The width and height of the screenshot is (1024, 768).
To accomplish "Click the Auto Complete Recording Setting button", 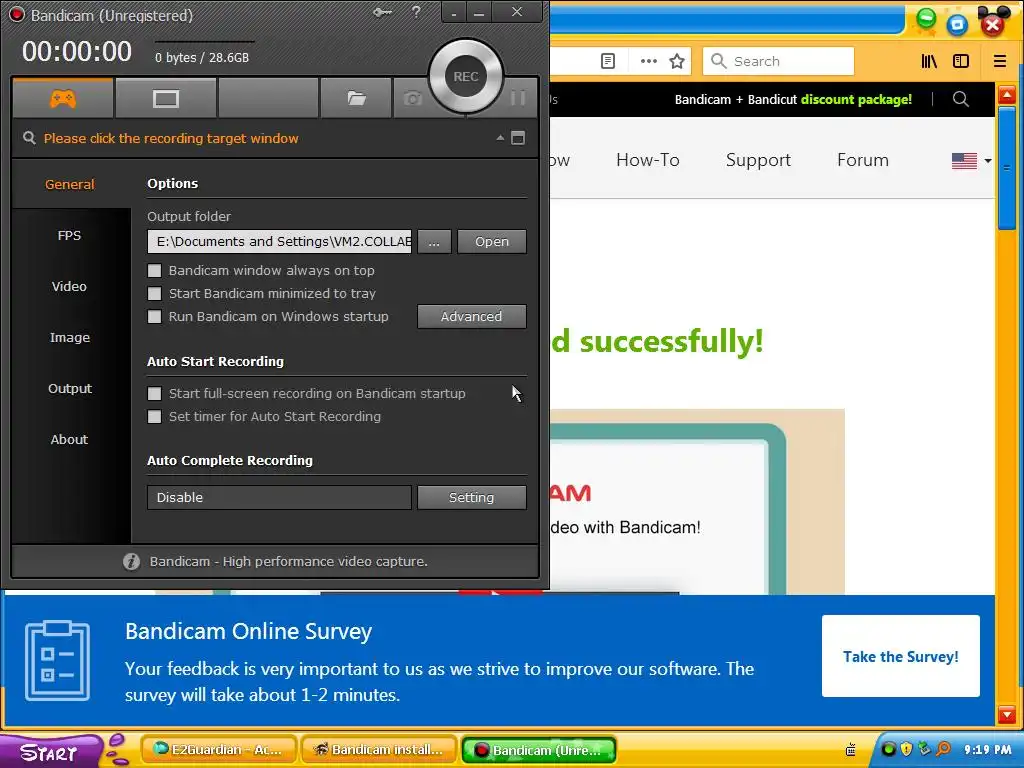I will (472, 498).
